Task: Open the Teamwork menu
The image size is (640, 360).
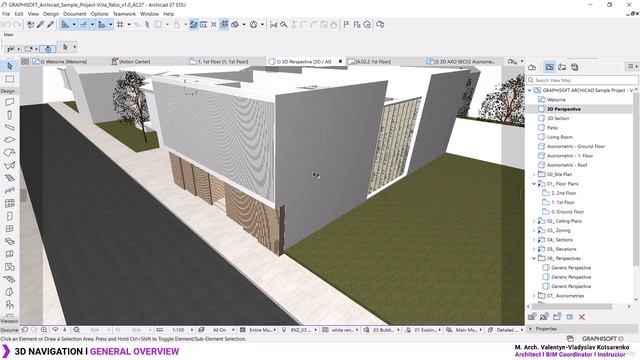Action: point(124,14)
